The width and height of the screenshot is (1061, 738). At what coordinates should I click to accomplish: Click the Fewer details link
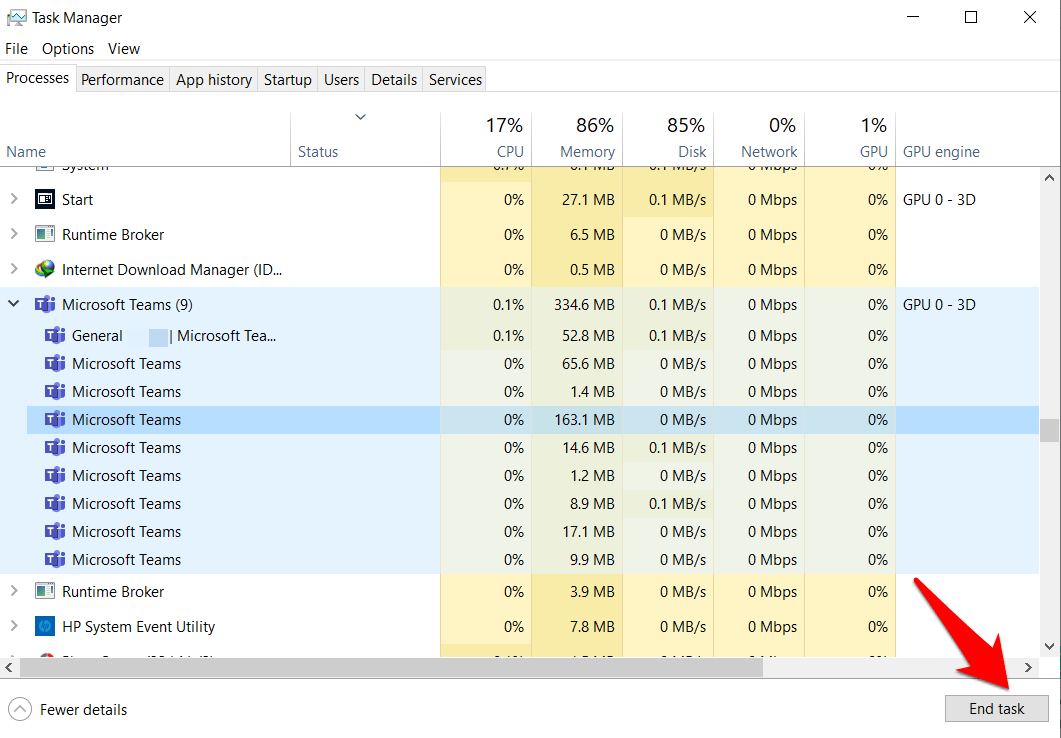tap(83, 710)
